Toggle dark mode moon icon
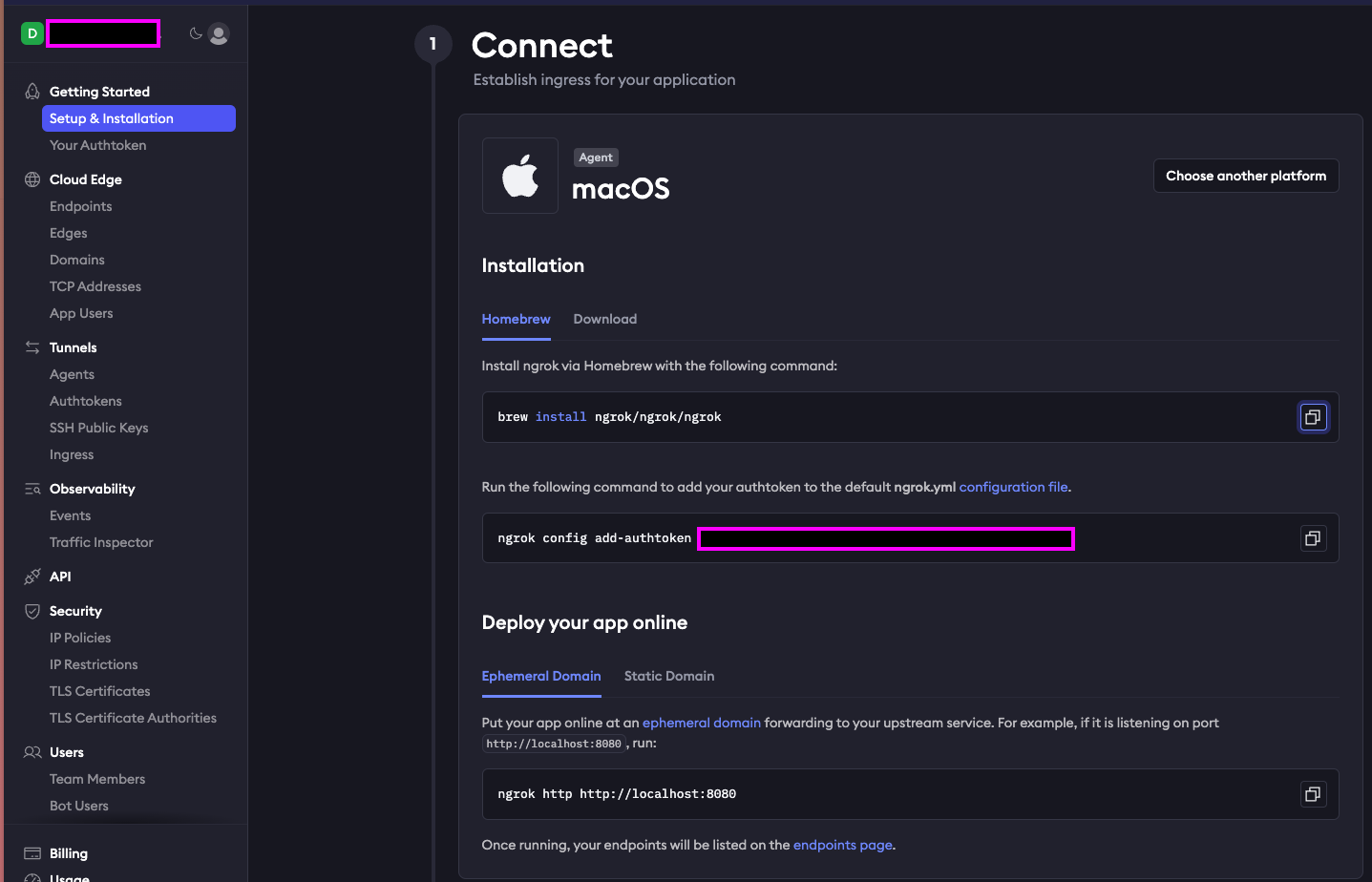 coord(196,33)
